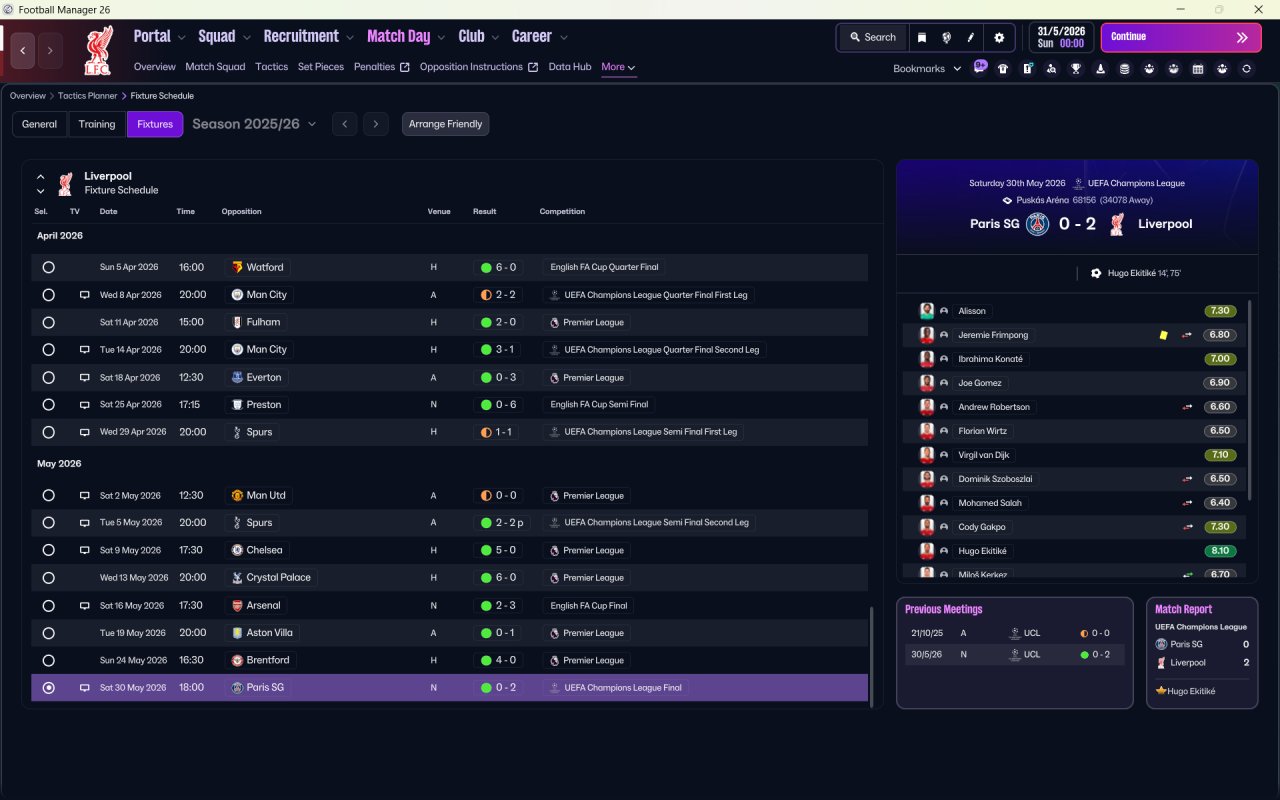Open the Bookmarks dropdown
Viewport: 1280px width, 800px height.
927,68
